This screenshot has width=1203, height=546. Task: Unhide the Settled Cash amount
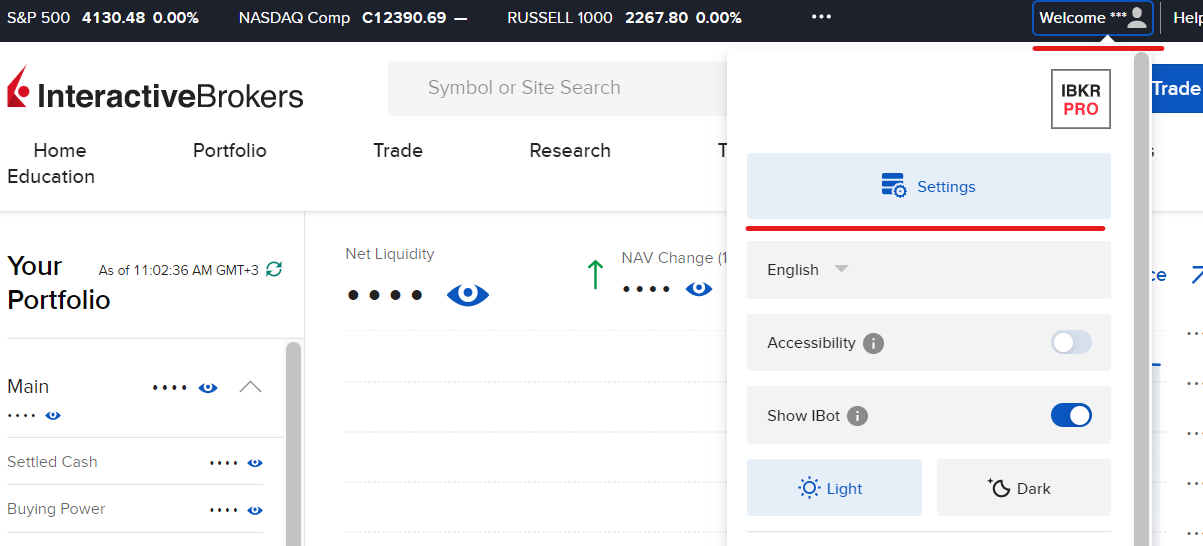point(255,463)
